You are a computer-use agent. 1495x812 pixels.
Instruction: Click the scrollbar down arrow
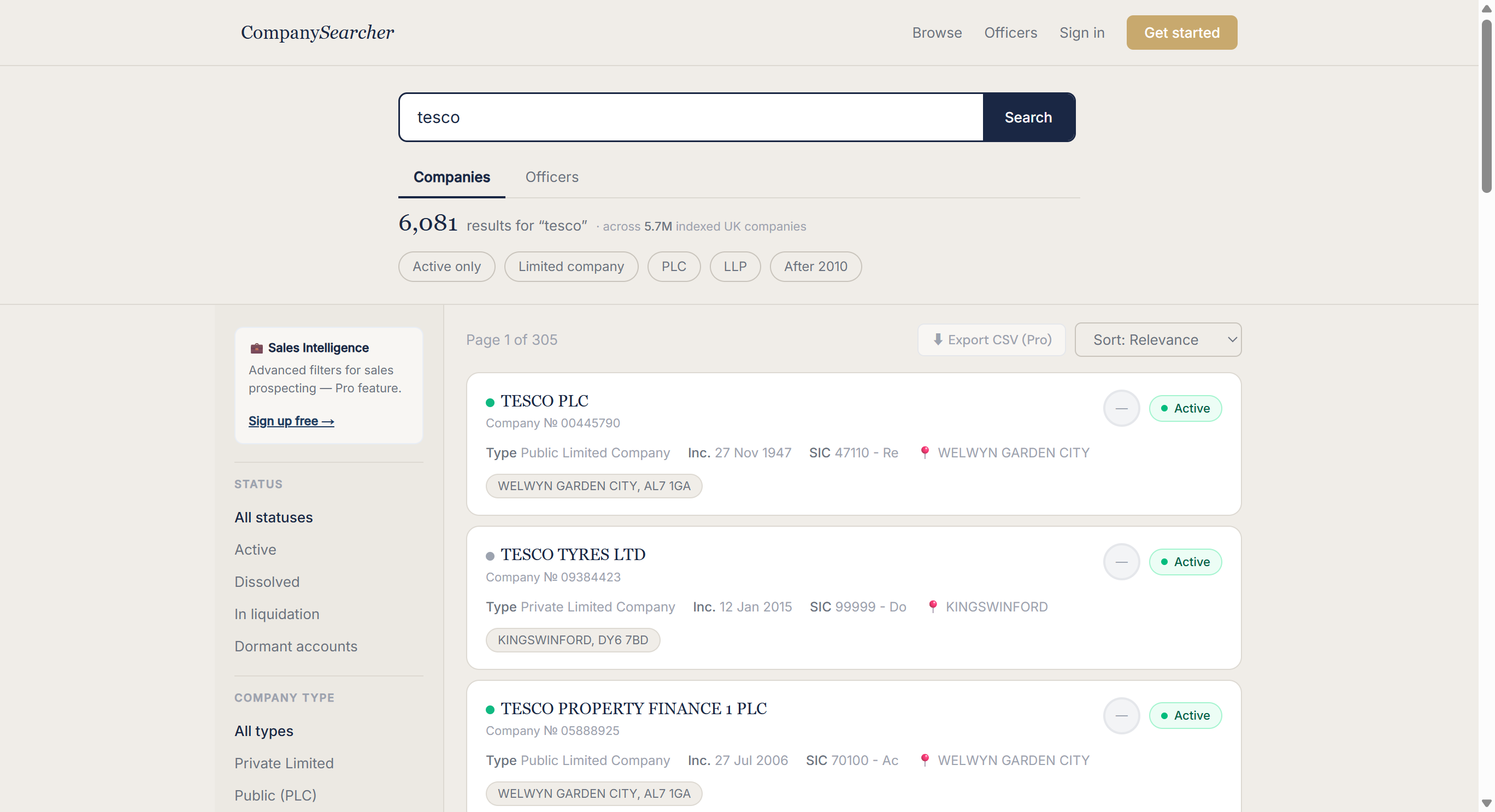point(1486,803)
